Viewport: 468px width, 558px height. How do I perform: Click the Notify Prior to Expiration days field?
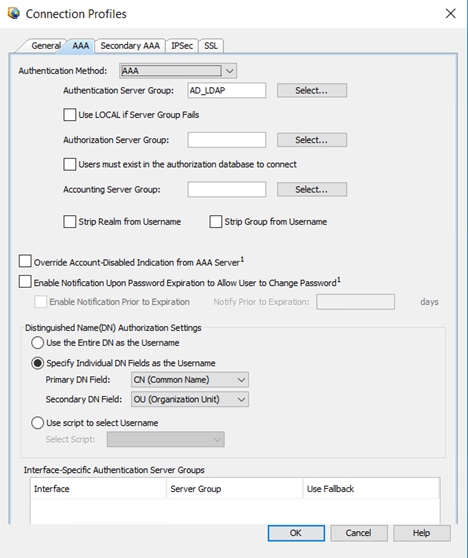click(x=355, y=302)
